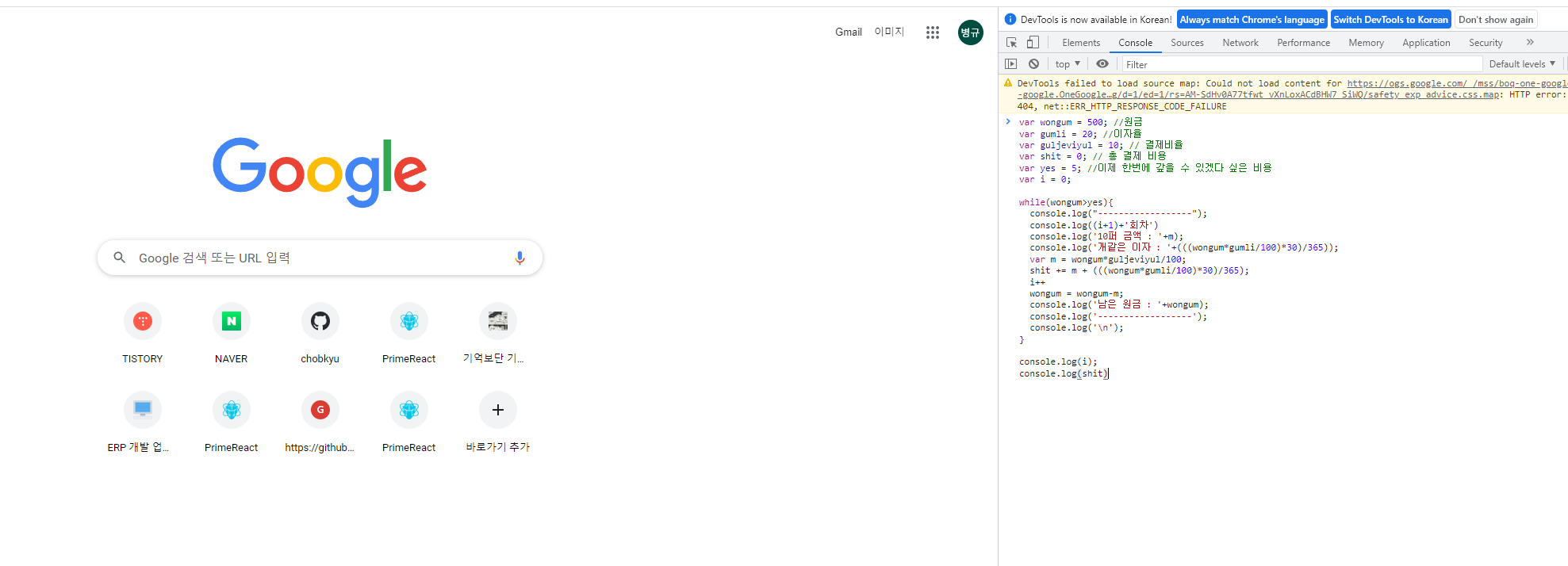The image size is (1568, 566).
Task: Click the warning icon of source map message
Action: pyautogui.click(x=1008, y=82)
